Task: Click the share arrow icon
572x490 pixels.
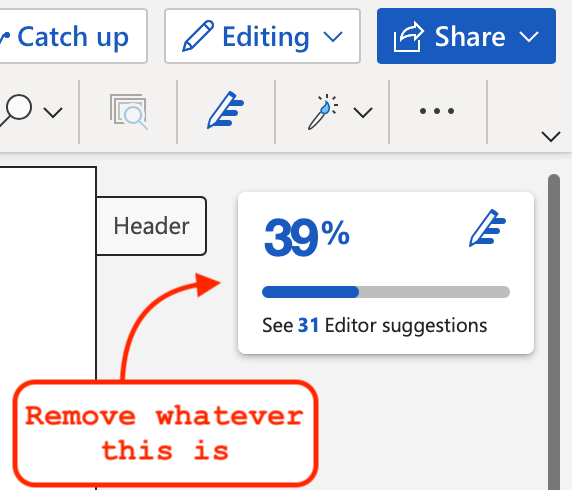Action: point(409,36)
